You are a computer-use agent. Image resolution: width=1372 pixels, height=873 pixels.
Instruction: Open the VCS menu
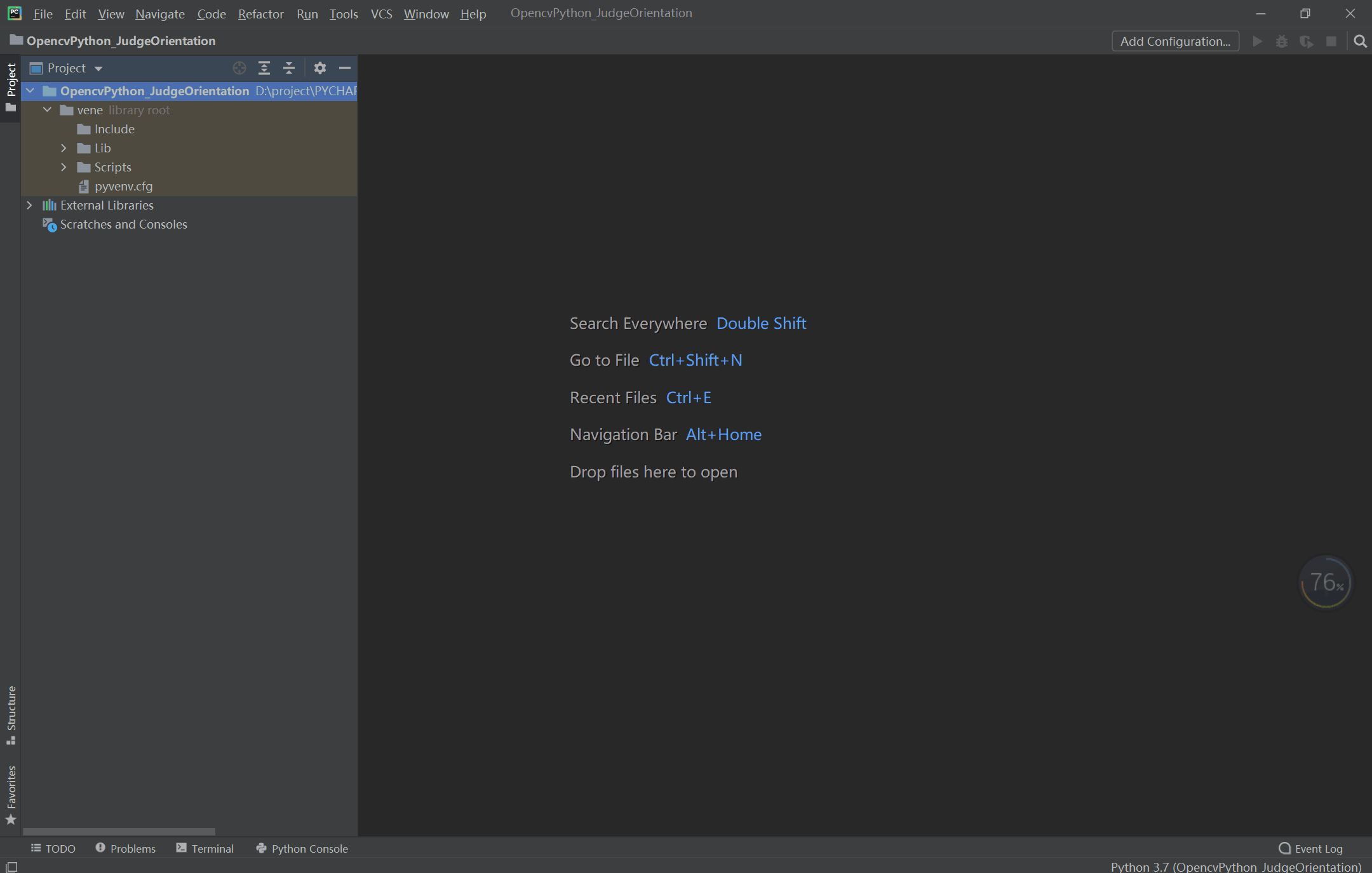coord(380,13)
